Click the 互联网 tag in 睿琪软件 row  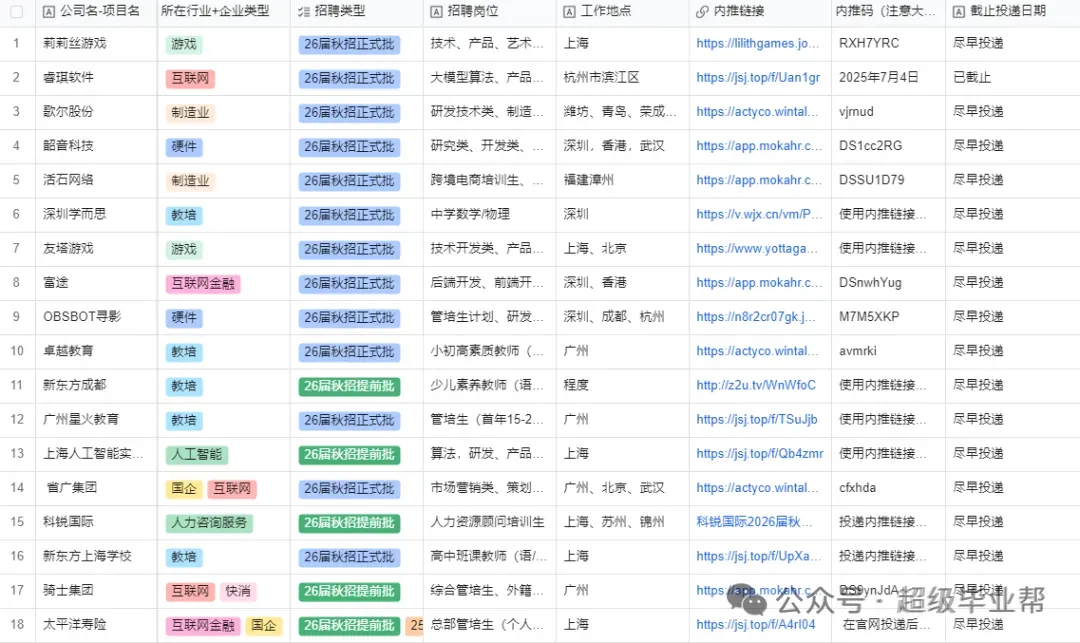click(190, 78)
